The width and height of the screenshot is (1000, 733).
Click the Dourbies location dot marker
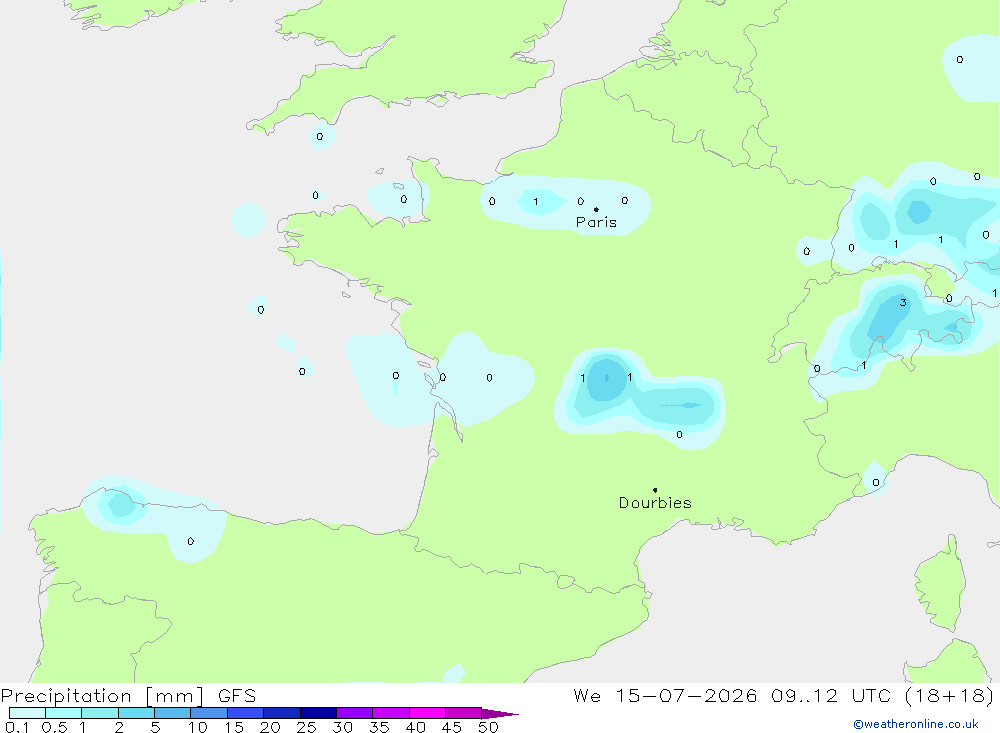click(x=655, y=490)
